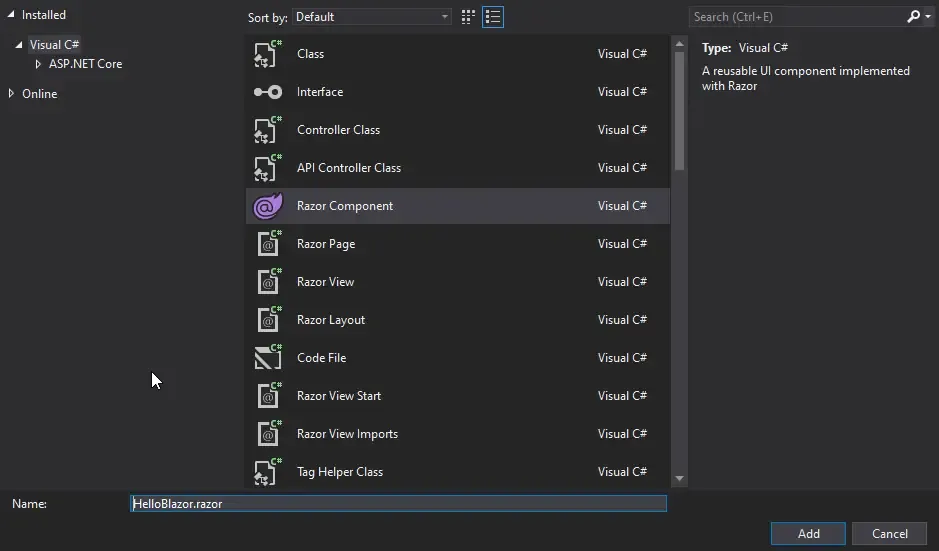Select 'Razor View' template name
The height and width of the screenshot is (551, 939).
325,282
